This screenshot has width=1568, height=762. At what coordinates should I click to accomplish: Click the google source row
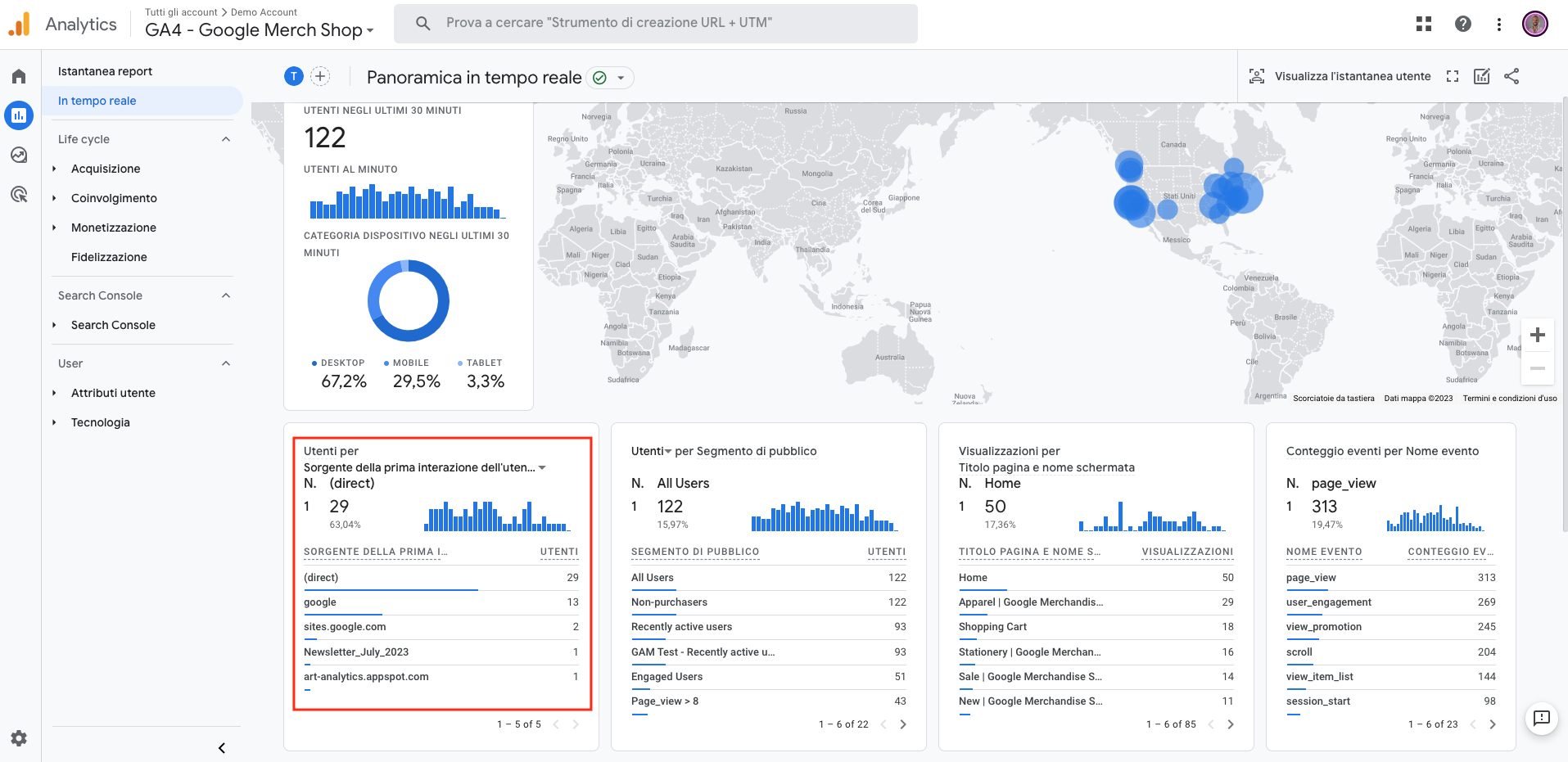tap(441, 602)
